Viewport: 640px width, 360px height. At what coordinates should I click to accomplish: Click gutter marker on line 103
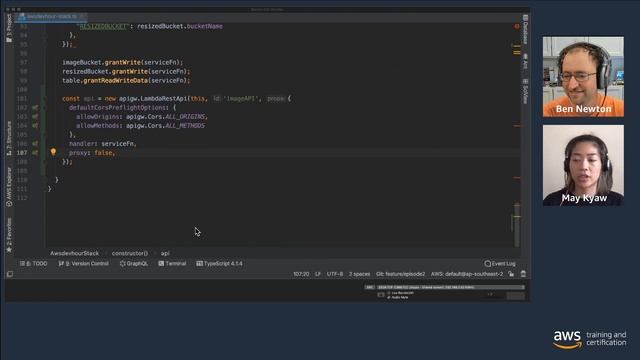click(x=35, y=117)
